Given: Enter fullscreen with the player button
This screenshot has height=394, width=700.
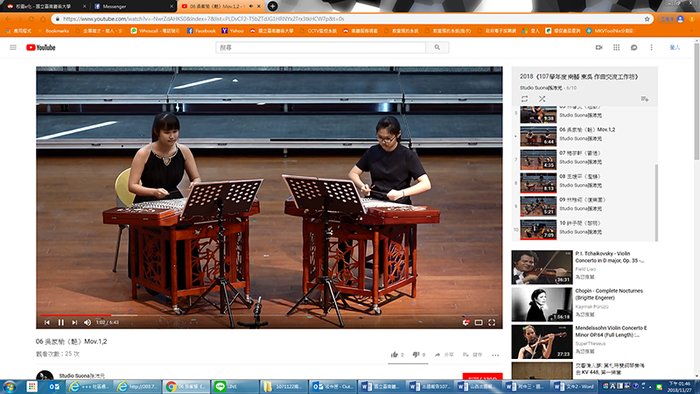Looking at the screenshot, I should [492, 322].
